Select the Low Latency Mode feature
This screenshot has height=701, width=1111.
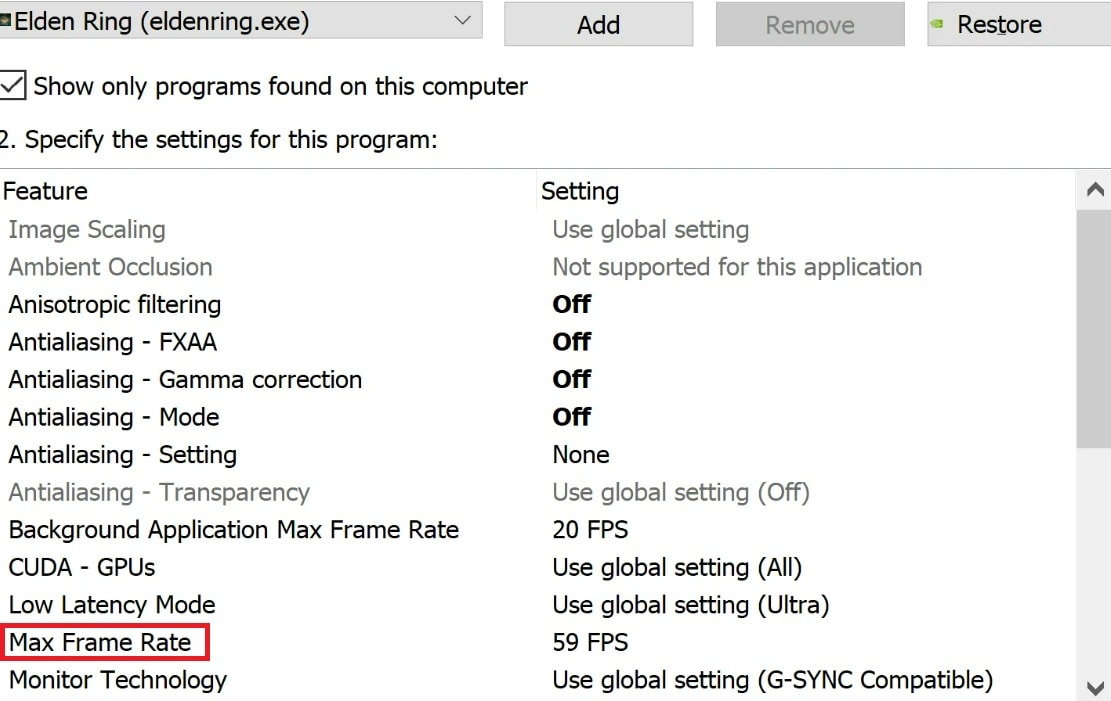coord(112,605)
